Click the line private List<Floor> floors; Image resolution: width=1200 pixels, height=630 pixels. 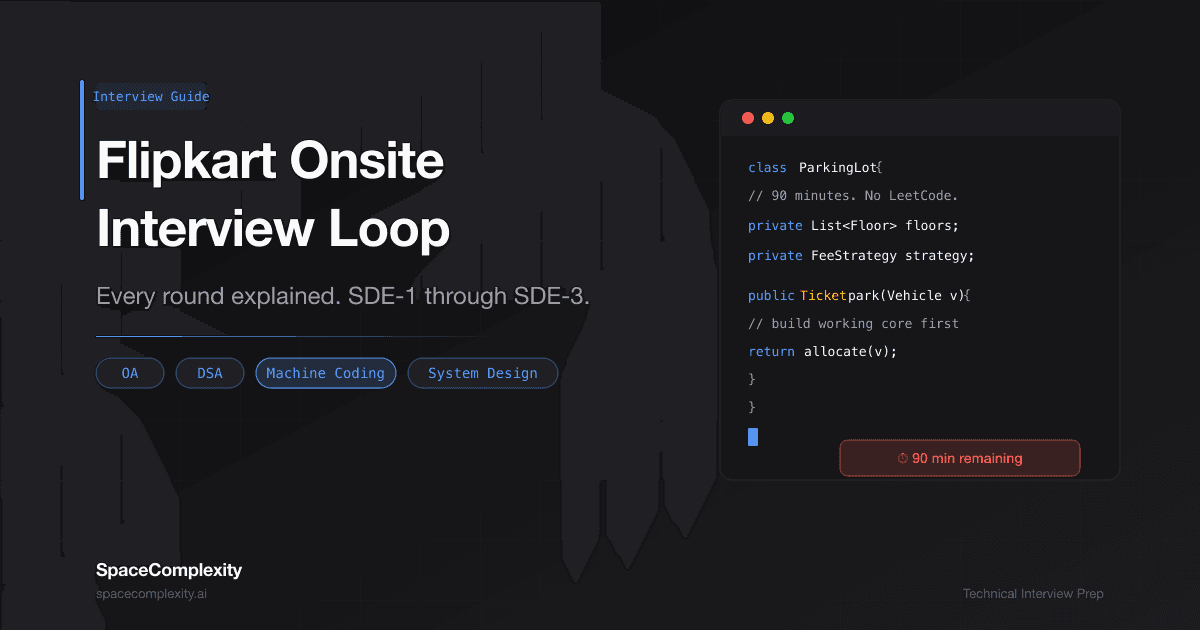click(x=853, y=226)
